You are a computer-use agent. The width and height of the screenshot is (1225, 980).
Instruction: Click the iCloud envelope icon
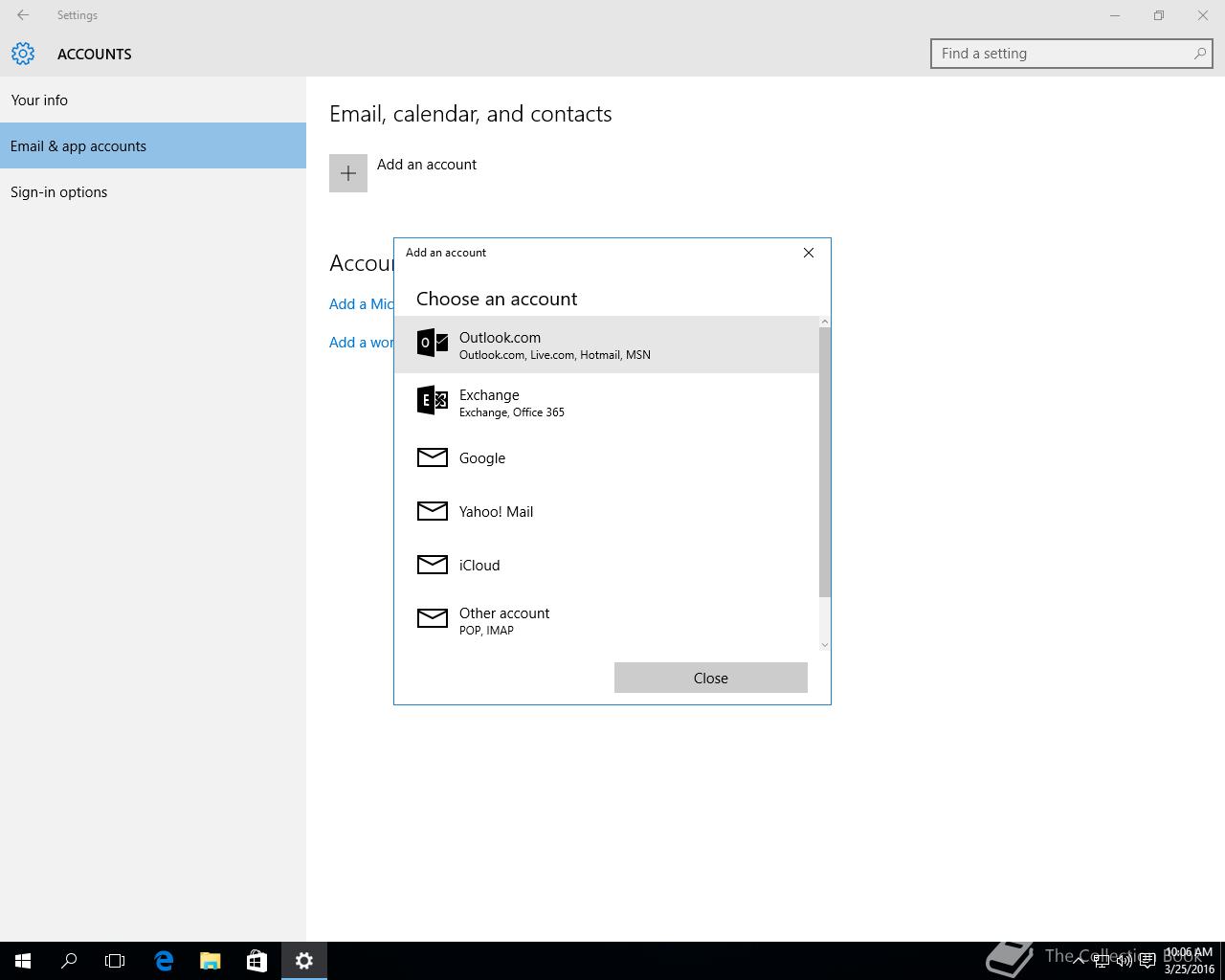pos(433,565)
